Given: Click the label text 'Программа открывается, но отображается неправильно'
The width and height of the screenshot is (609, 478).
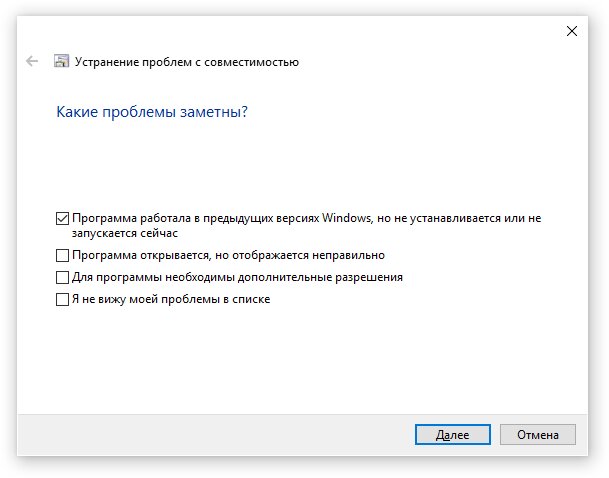Looking at the screenshot, I should [228, 255].
